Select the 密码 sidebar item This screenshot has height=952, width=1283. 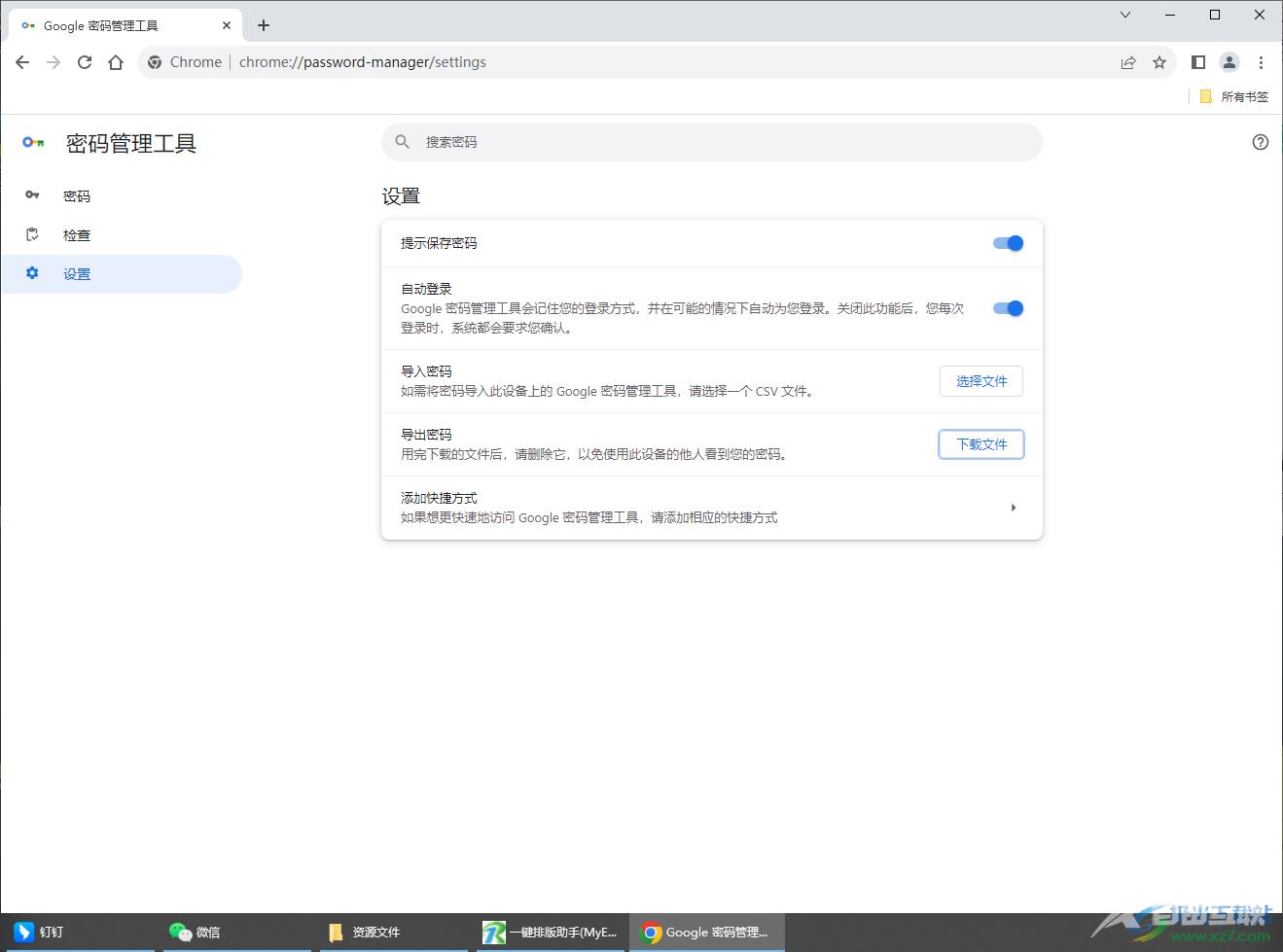tap(122, 196)
